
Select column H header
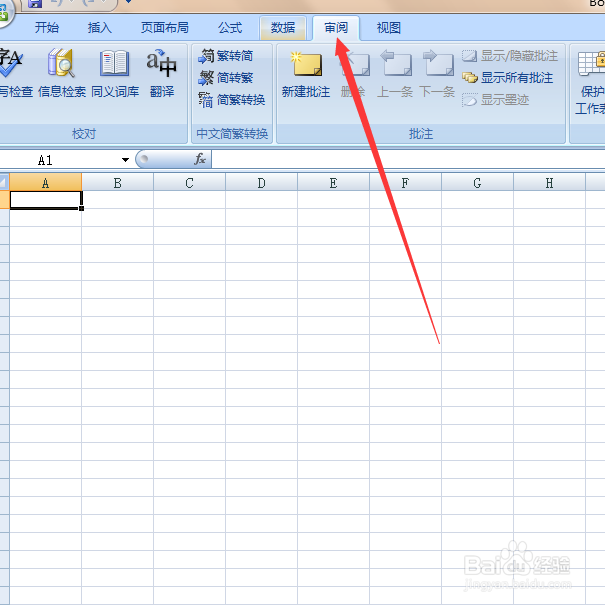(x=549, y=183)
